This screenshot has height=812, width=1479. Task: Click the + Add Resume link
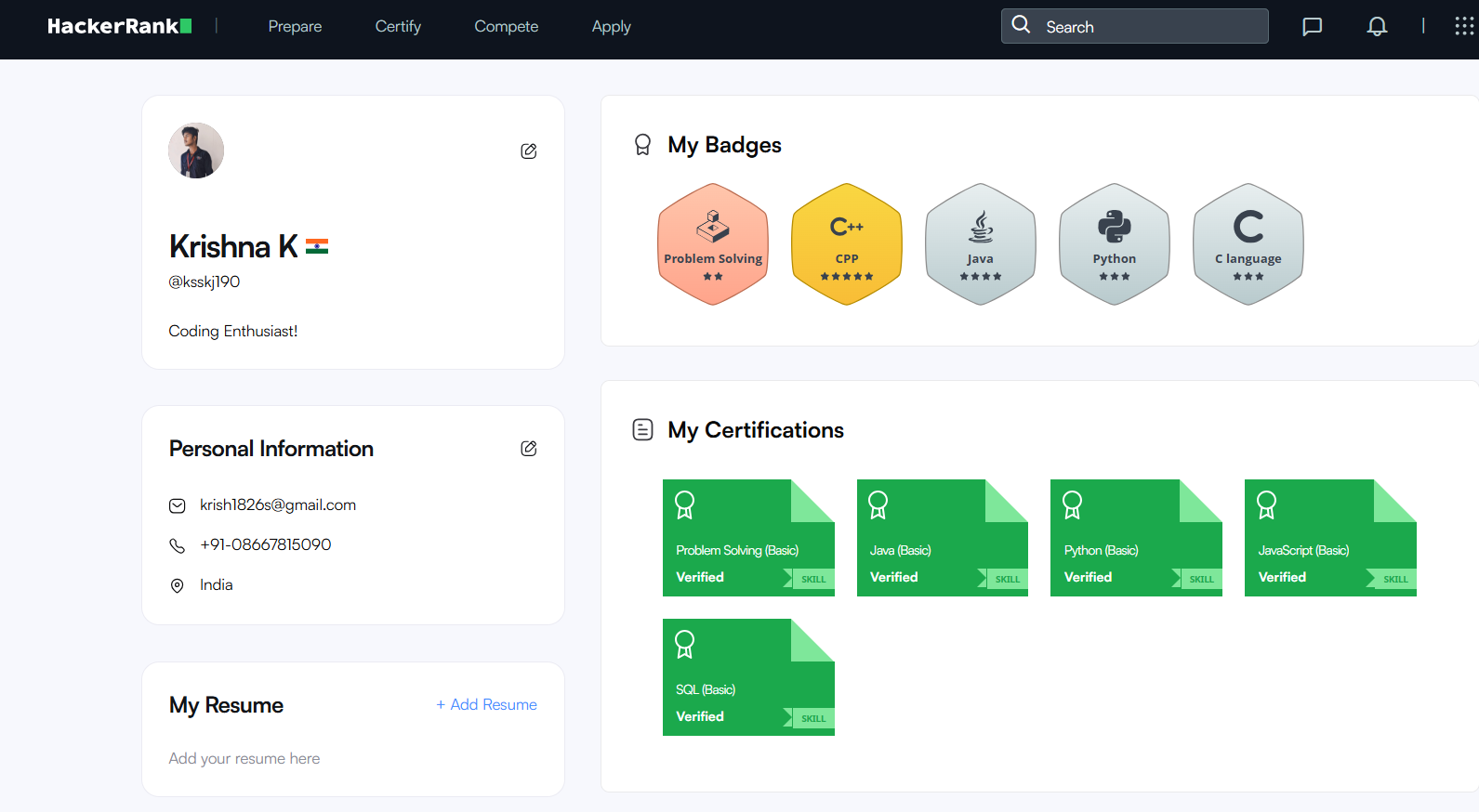[487, 704]
